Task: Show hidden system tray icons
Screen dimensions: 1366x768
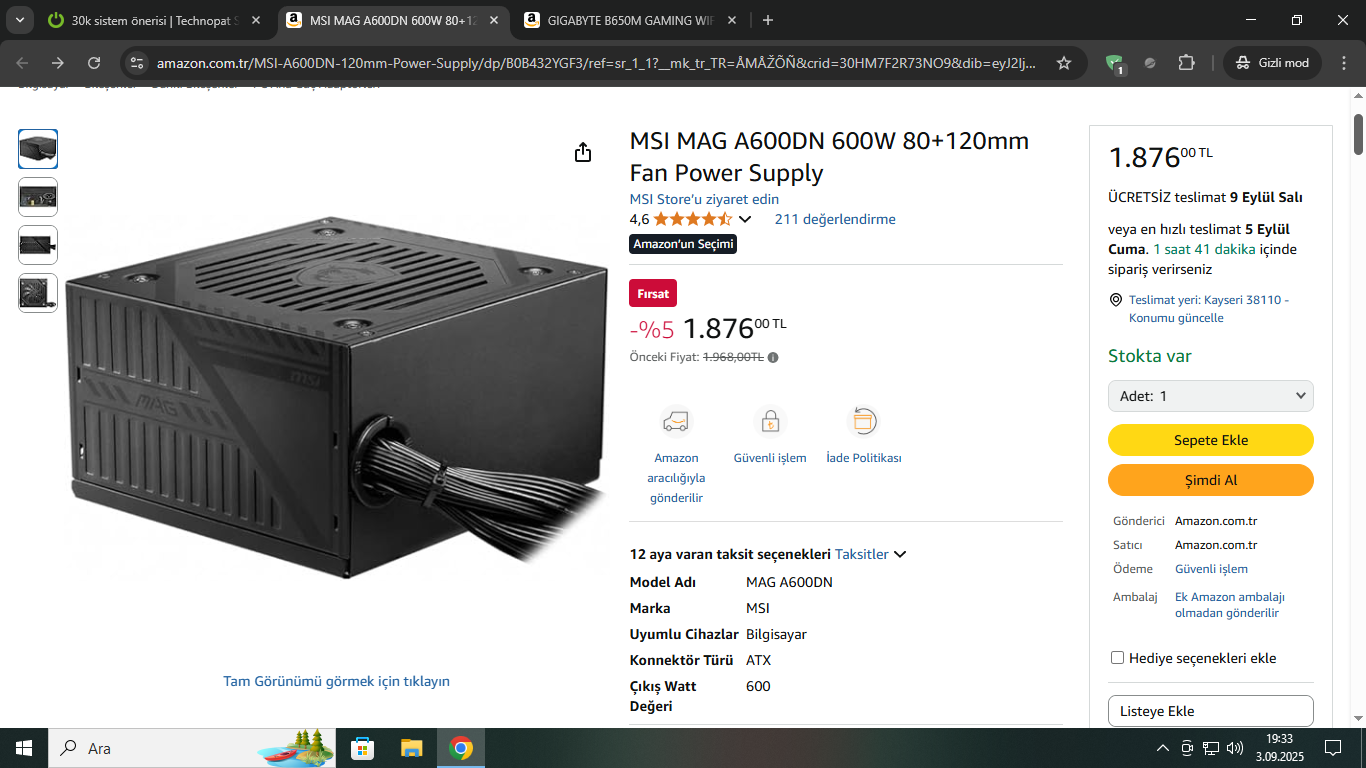Action: (1162, 748)
